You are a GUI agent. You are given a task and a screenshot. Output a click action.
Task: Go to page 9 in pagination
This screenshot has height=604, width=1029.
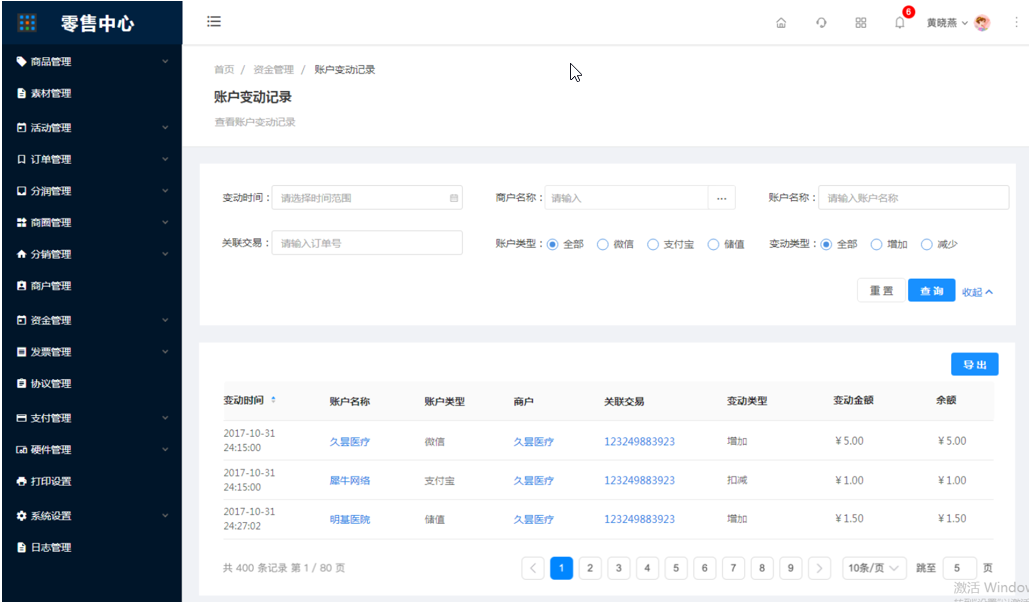pyautogui.click(x=790, y=568)
